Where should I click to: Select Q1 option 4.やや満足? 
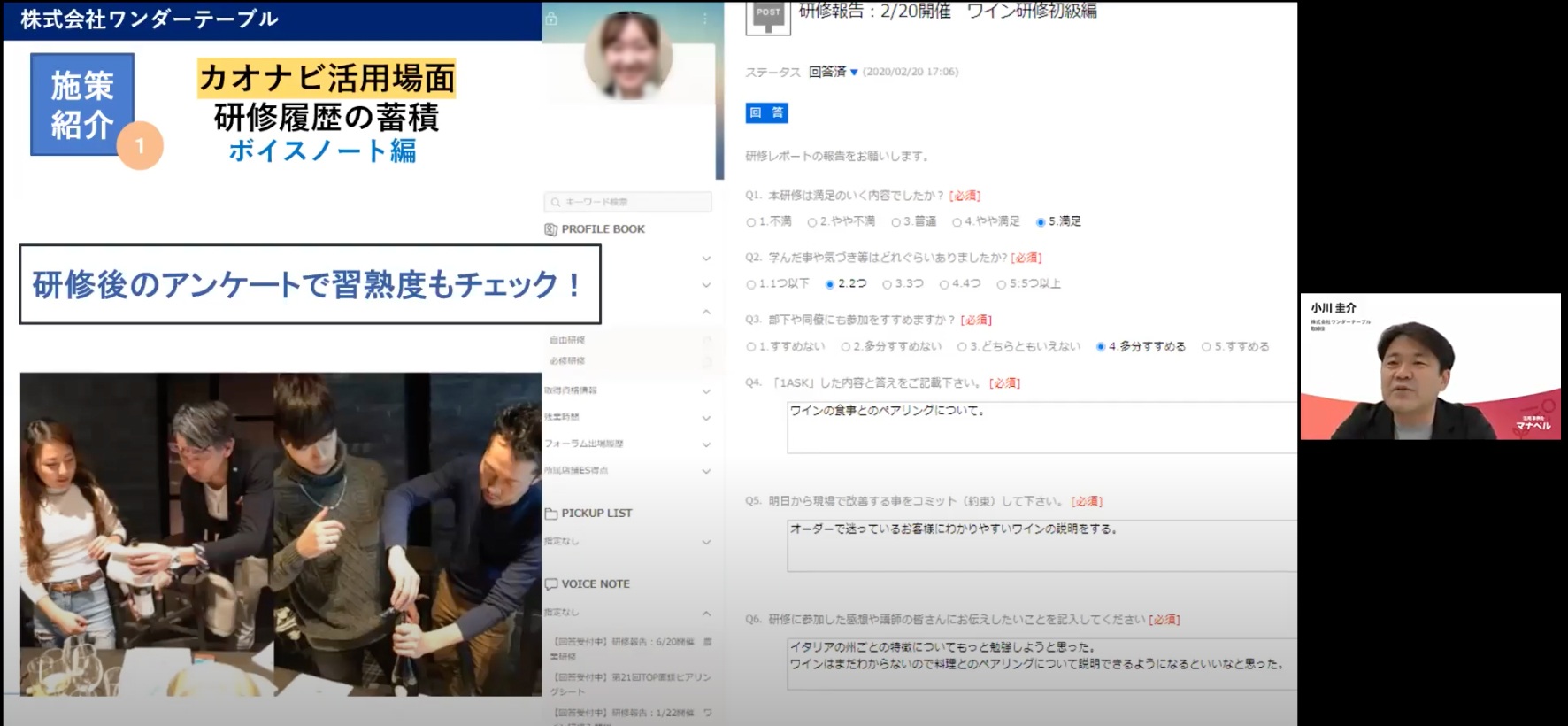coord(957,222)
